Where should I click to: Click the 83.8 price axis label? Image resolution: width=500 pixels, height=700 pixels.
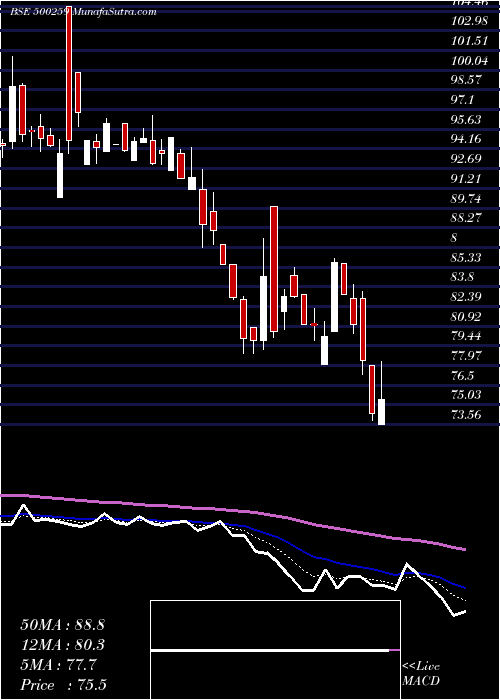pos(462,277)
